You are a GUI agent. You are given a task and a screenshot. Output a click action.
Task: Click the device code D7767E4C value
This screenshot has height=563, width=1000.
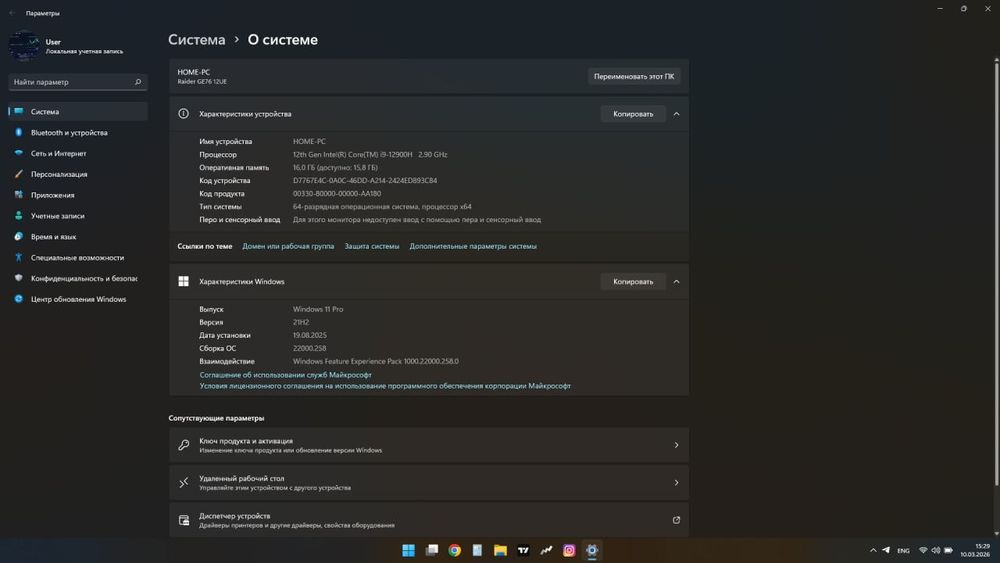(x=365, y=180)
